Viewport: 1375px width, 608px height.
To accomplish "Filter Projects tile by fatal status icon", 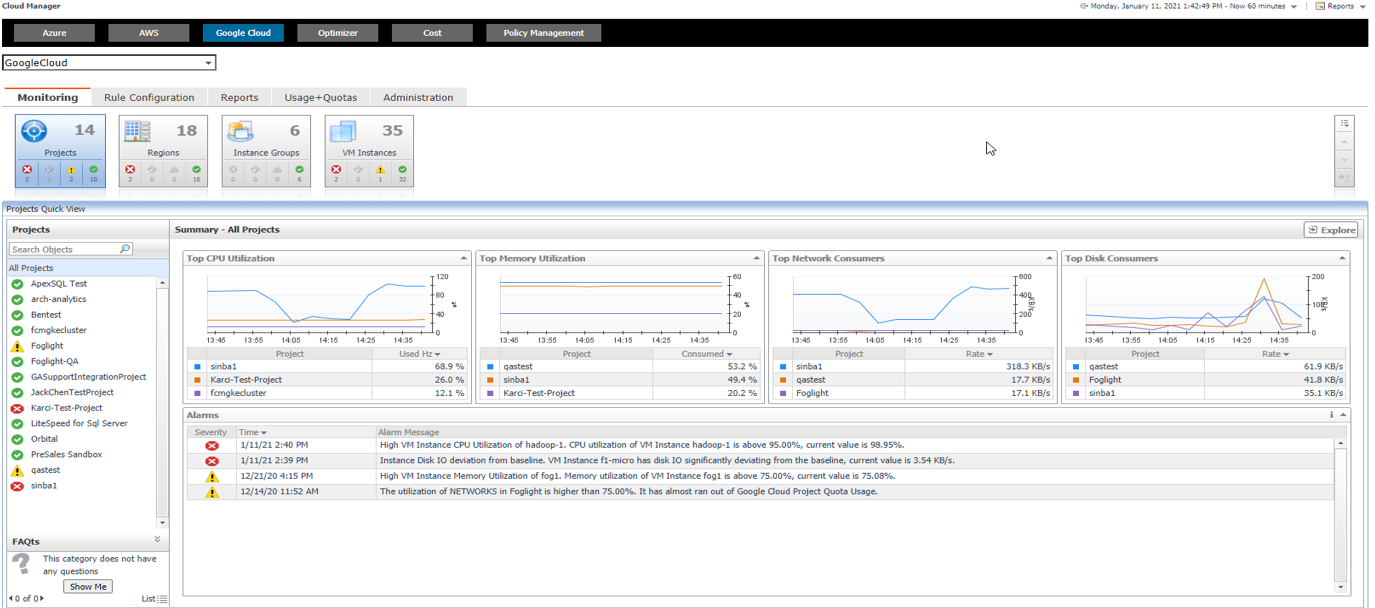I will point(27,170).
